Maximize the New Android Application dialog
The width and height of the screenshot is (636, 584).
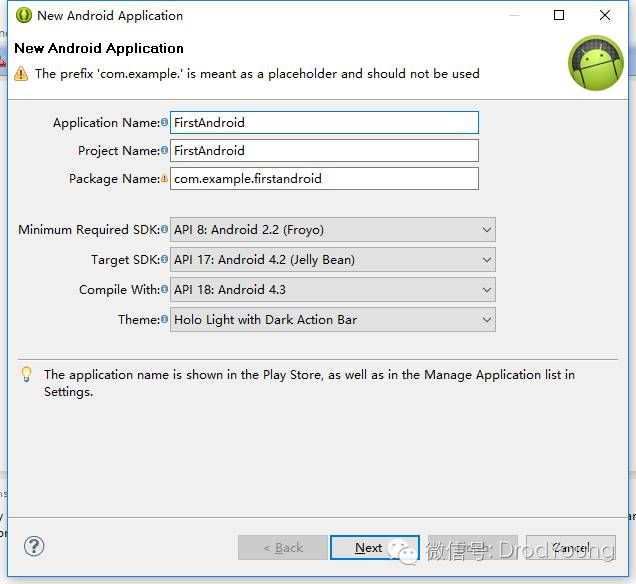point(559,15)
